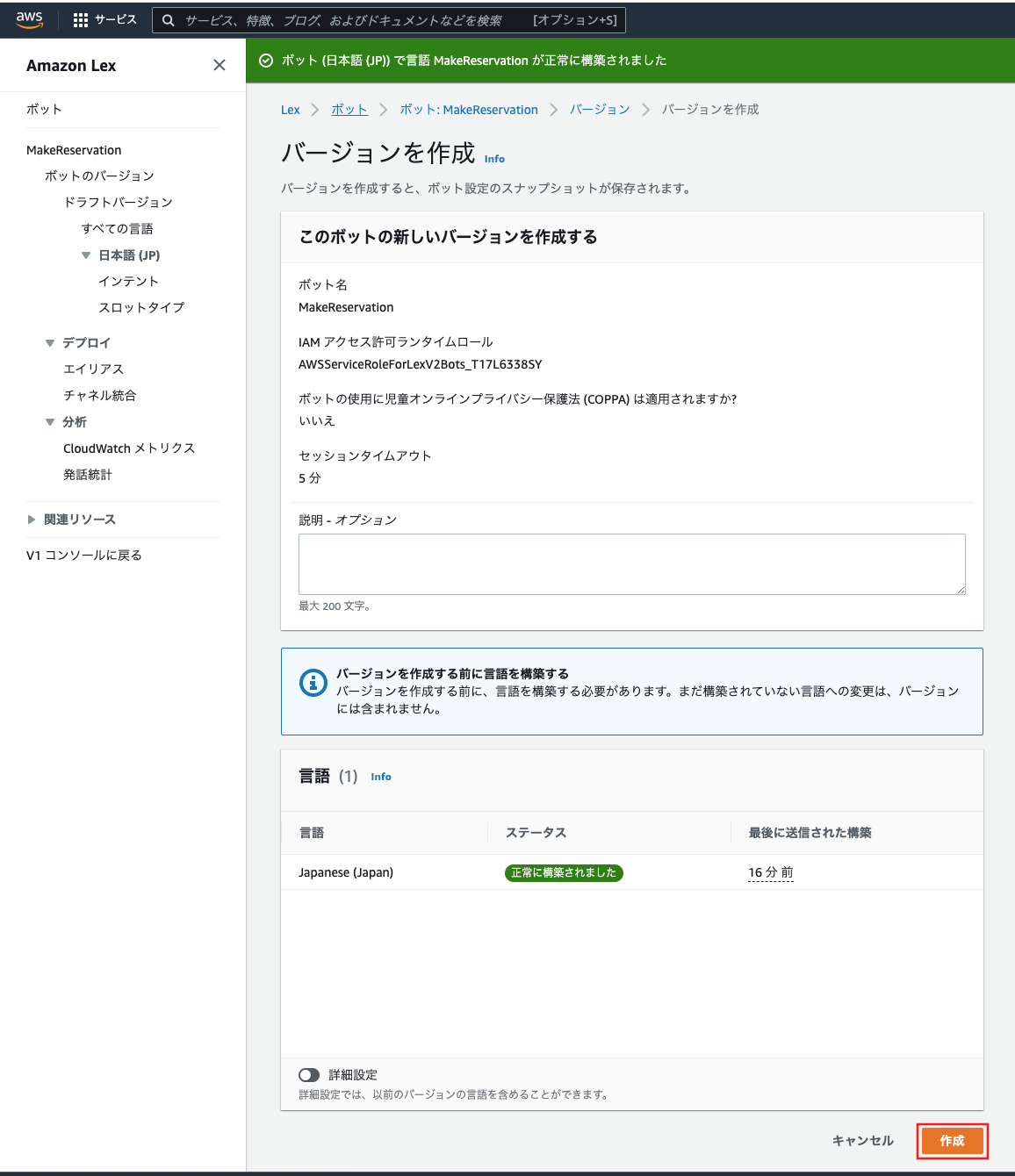Click Info link beside page title
The width and height of the screenshot is (1015, 1176).
tap(494, 159)
